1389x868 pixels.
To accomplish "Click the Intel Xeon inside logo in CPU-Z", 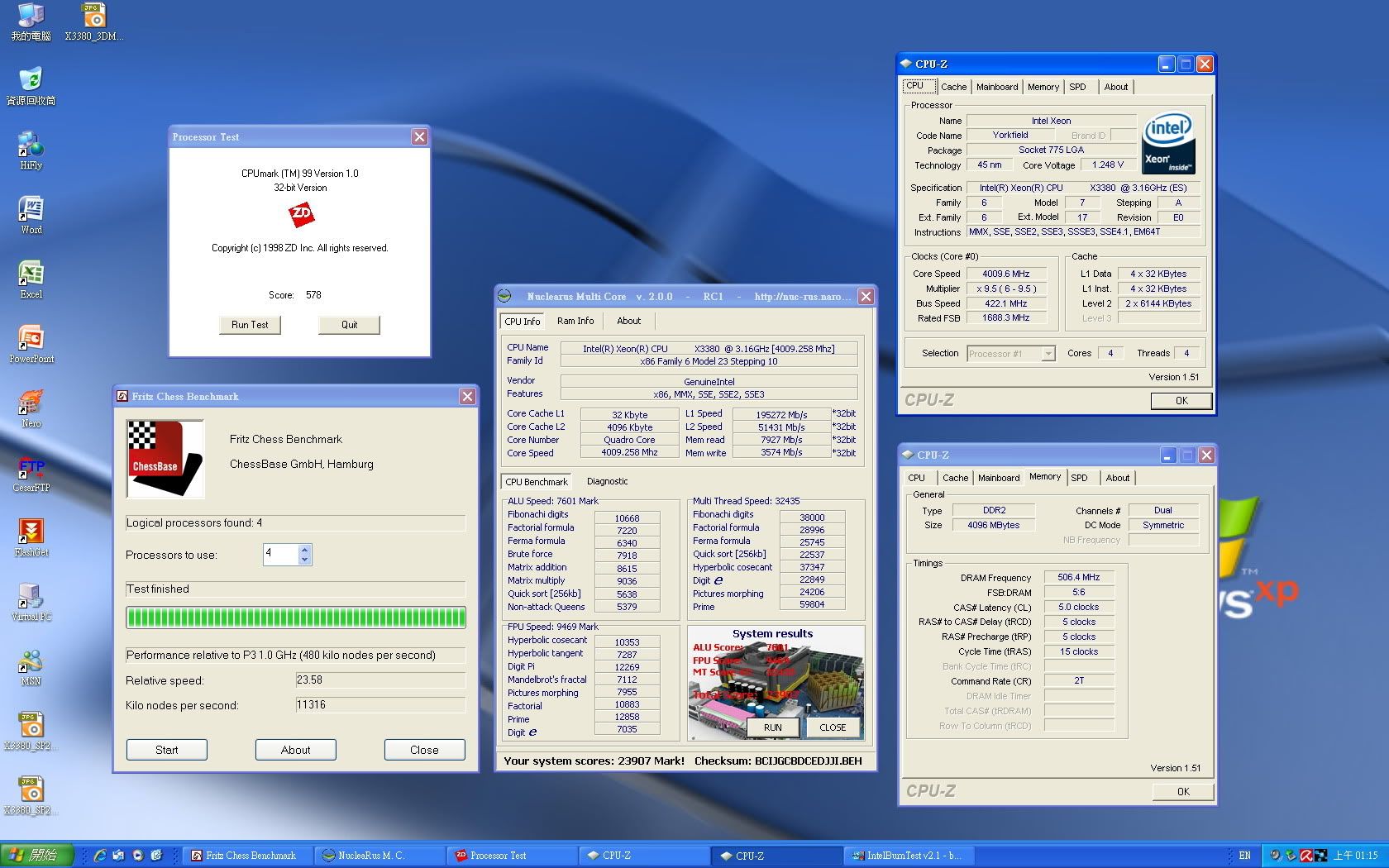I will tap(1168, 144).
